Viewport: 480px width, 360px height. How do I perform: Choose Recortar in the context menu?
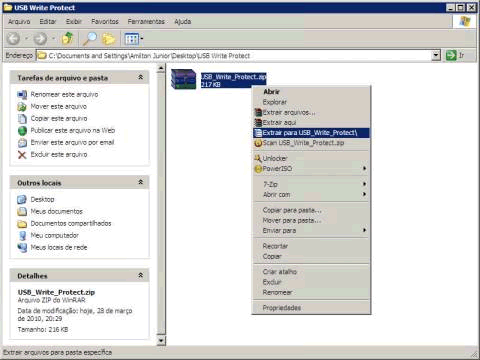coord(311,246)
